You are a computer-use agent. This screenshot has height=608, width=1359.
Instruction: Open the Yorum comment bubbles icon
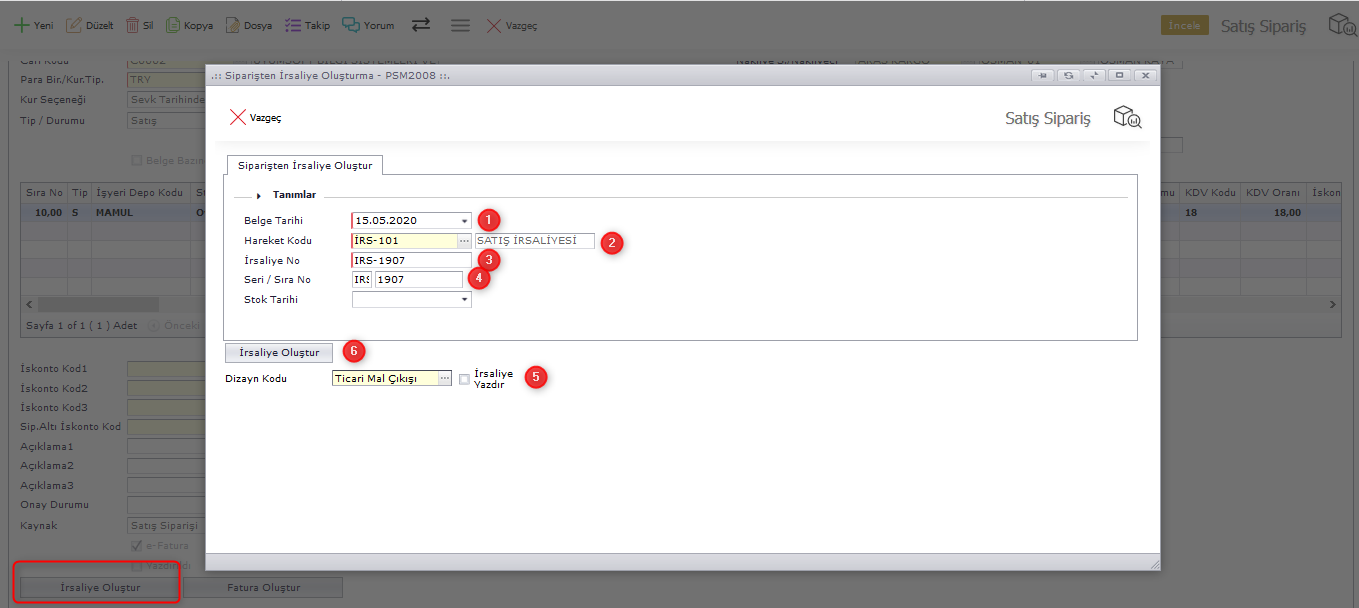coord(351,25)
